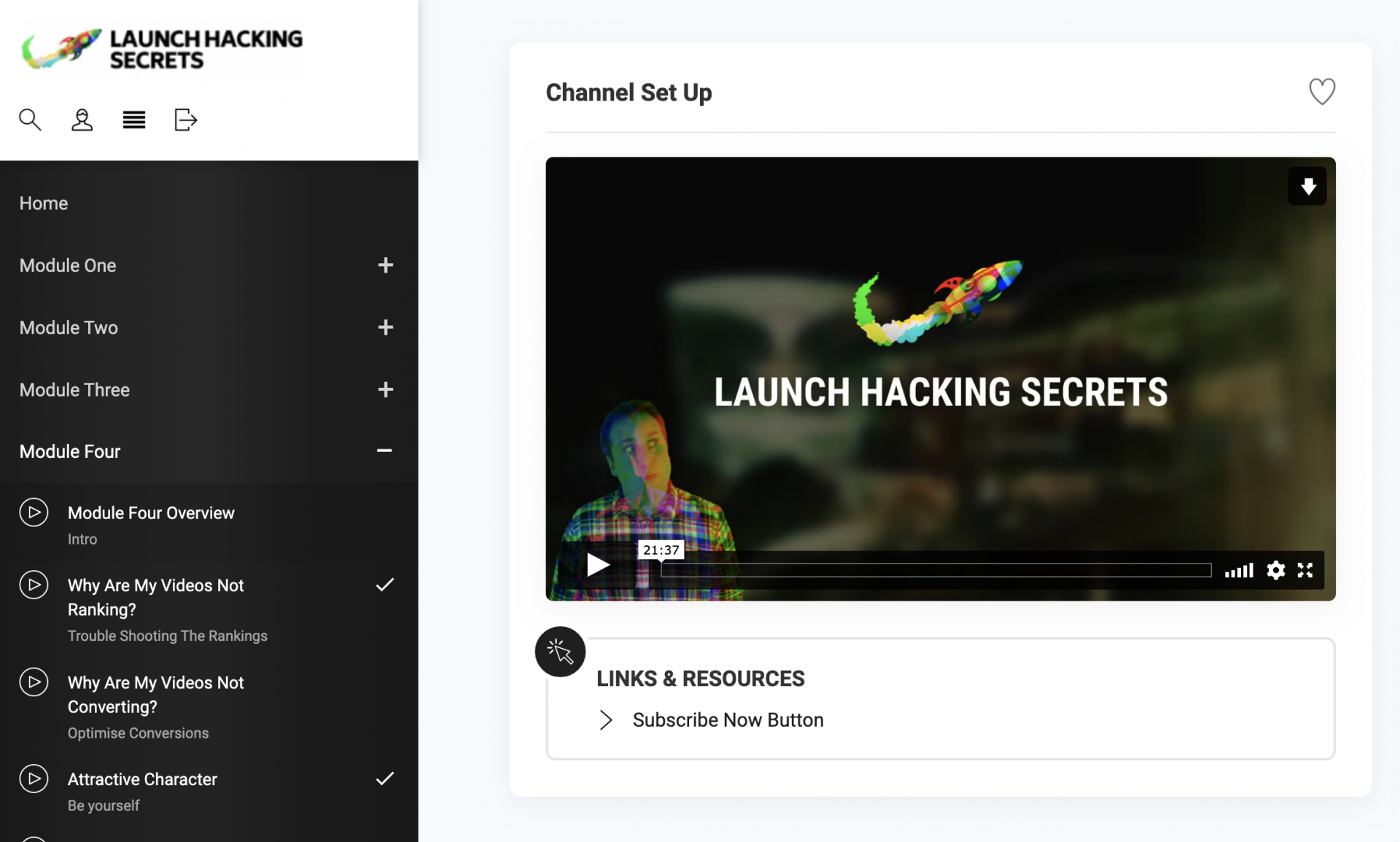Toggle checkmark on Why Videos Not Ranking
This screenshot has width=1400, height=842.
(x=384, y=585)
